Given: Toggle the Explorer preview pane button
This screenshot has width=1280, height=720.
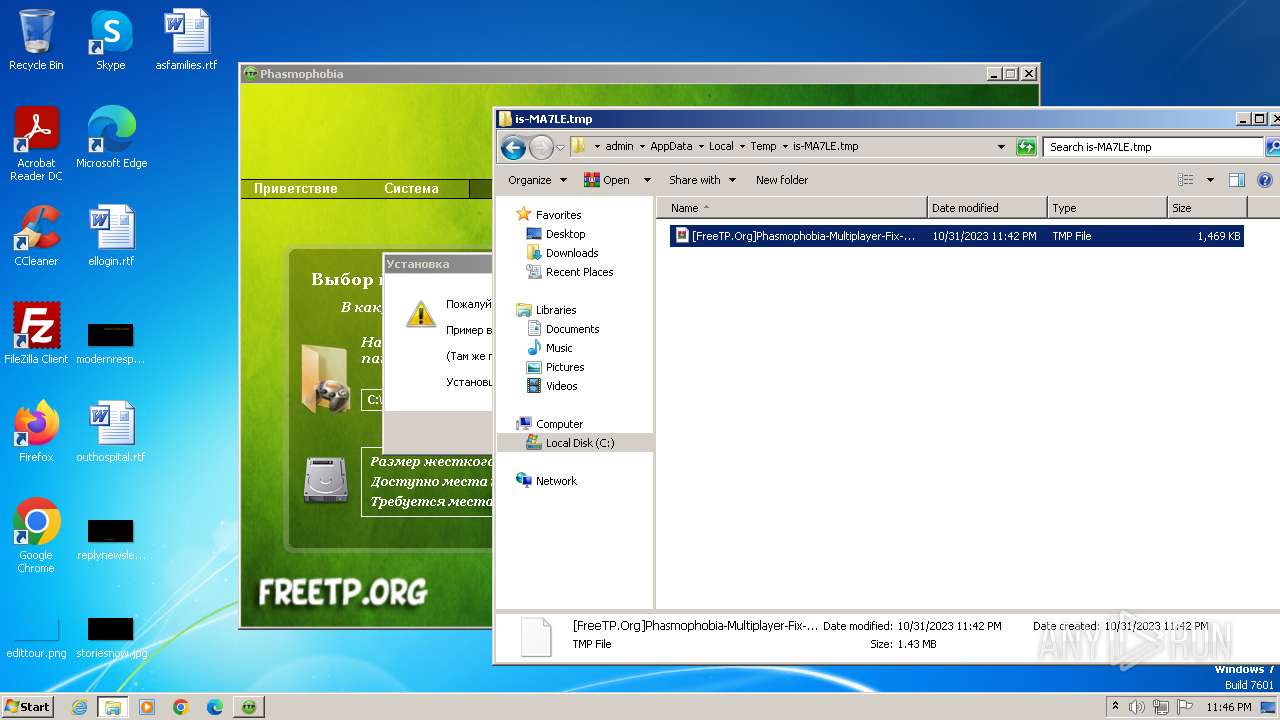Looking at the screenshot, I should point(1236,180).
